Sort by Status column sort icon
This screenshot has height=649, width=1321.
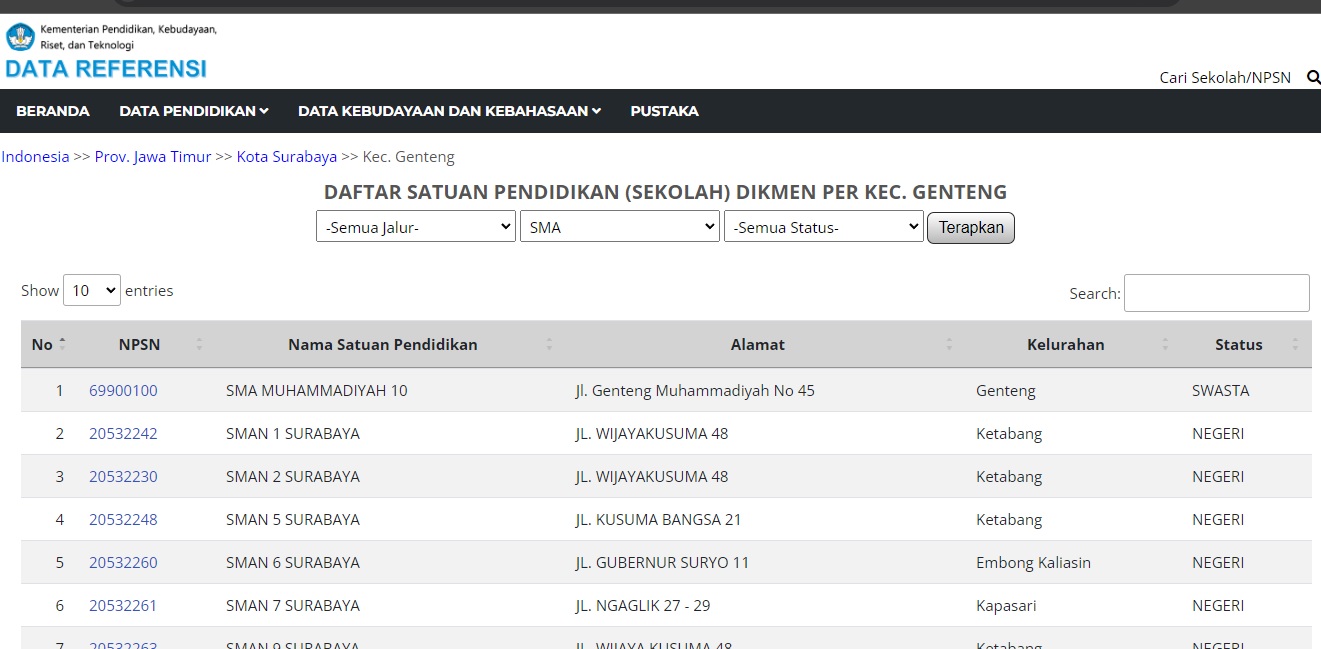pyautogui.click(x=1295, y=344)
